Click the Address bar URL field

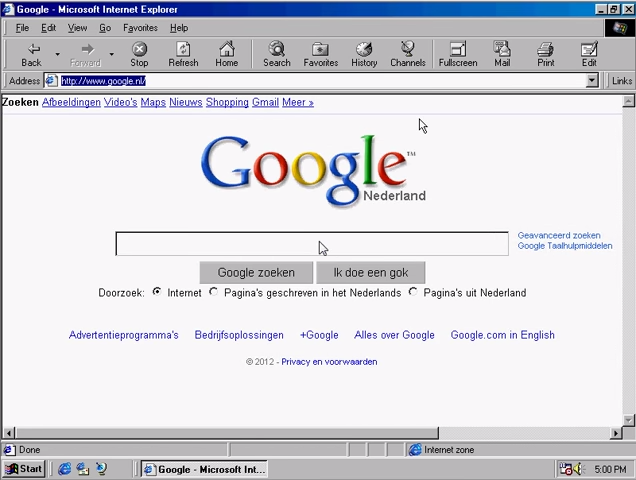(322, 81)
